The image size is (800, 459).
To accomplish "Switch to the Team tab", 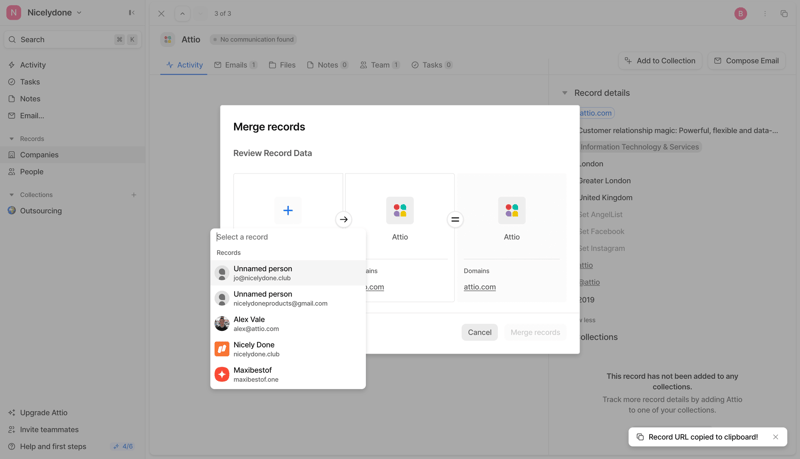I will (380, 65).
